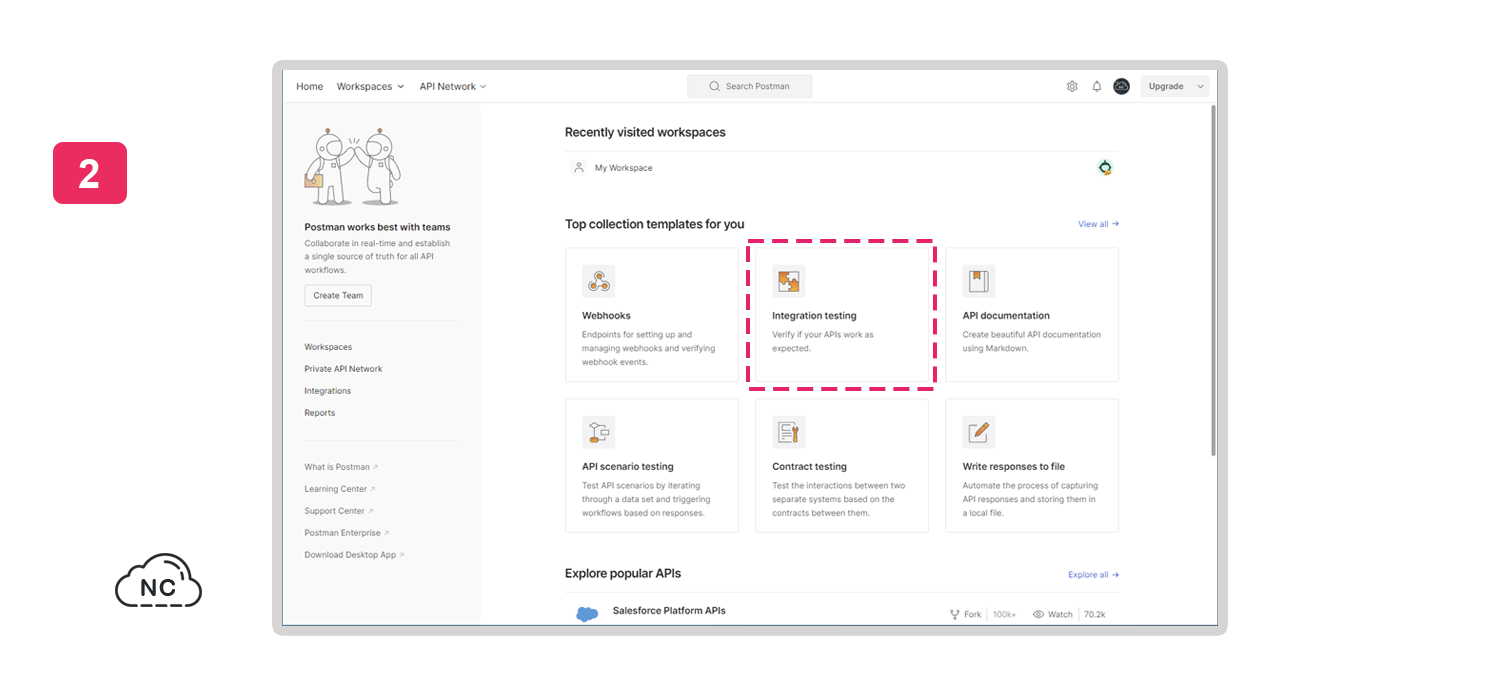Screen dimensions: 1500x696
Task: Open the What is Postman link
Action: tap(341, 467)
